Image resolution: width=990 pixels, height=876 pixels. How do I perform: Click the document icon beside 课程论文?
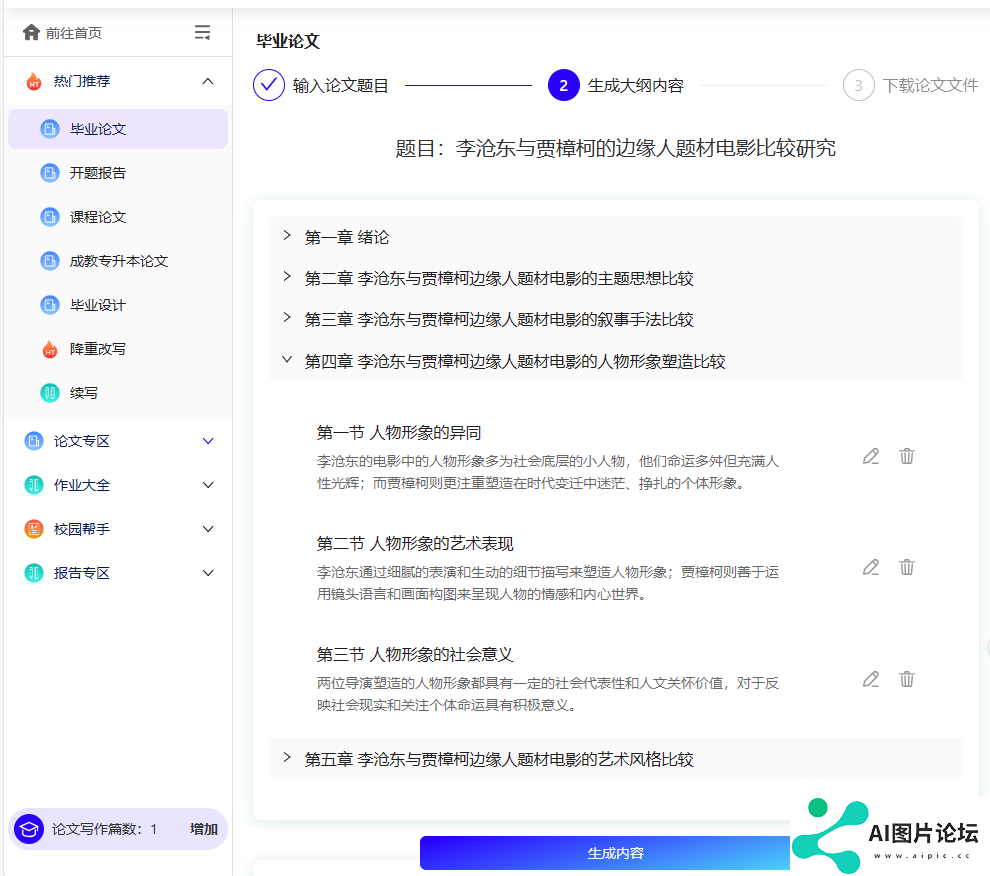[x=50, y=217]
